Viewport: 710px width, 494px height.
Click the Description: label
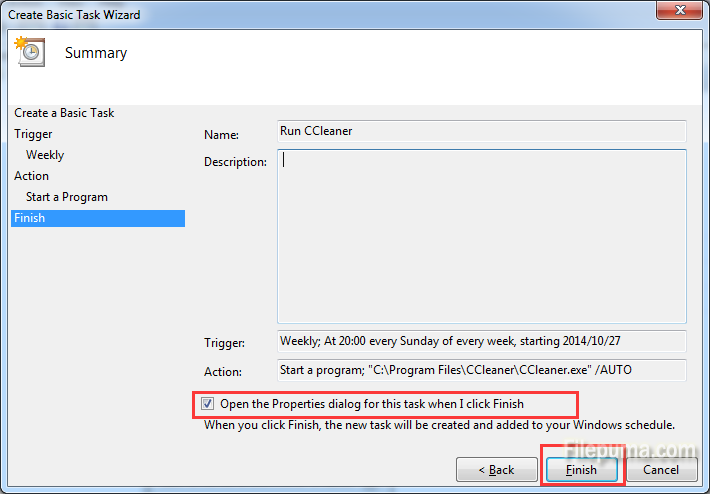click(235, 162)
